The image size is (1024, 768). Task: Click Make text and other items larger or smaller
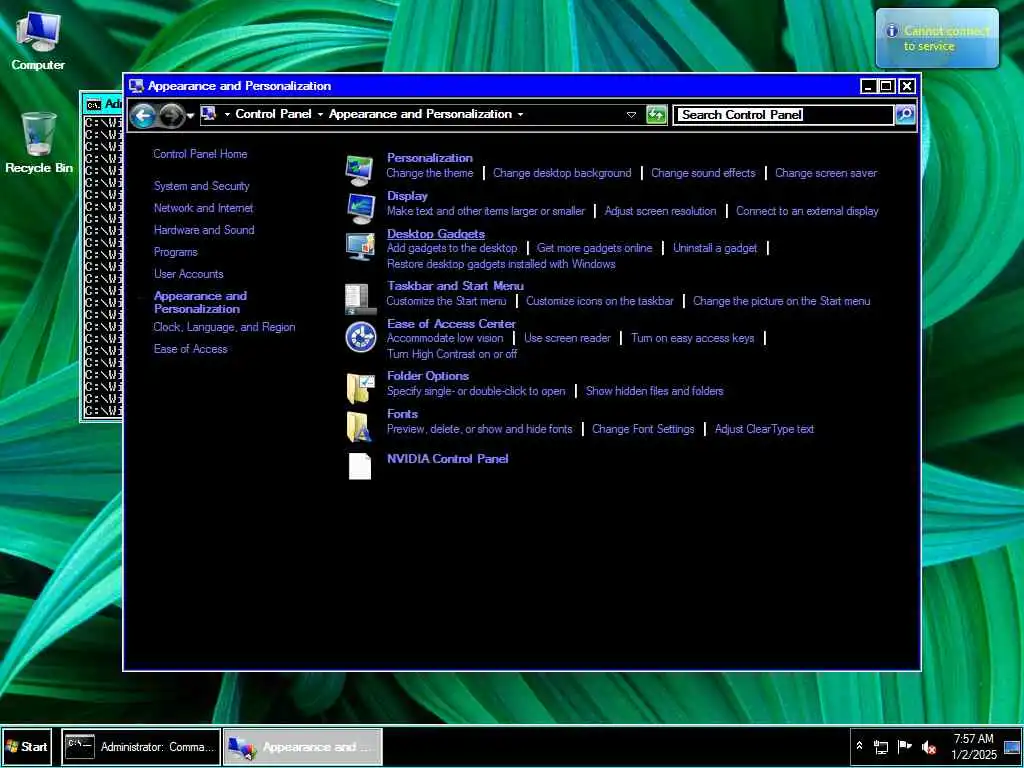pyautogui.click(x=486, y=211)
